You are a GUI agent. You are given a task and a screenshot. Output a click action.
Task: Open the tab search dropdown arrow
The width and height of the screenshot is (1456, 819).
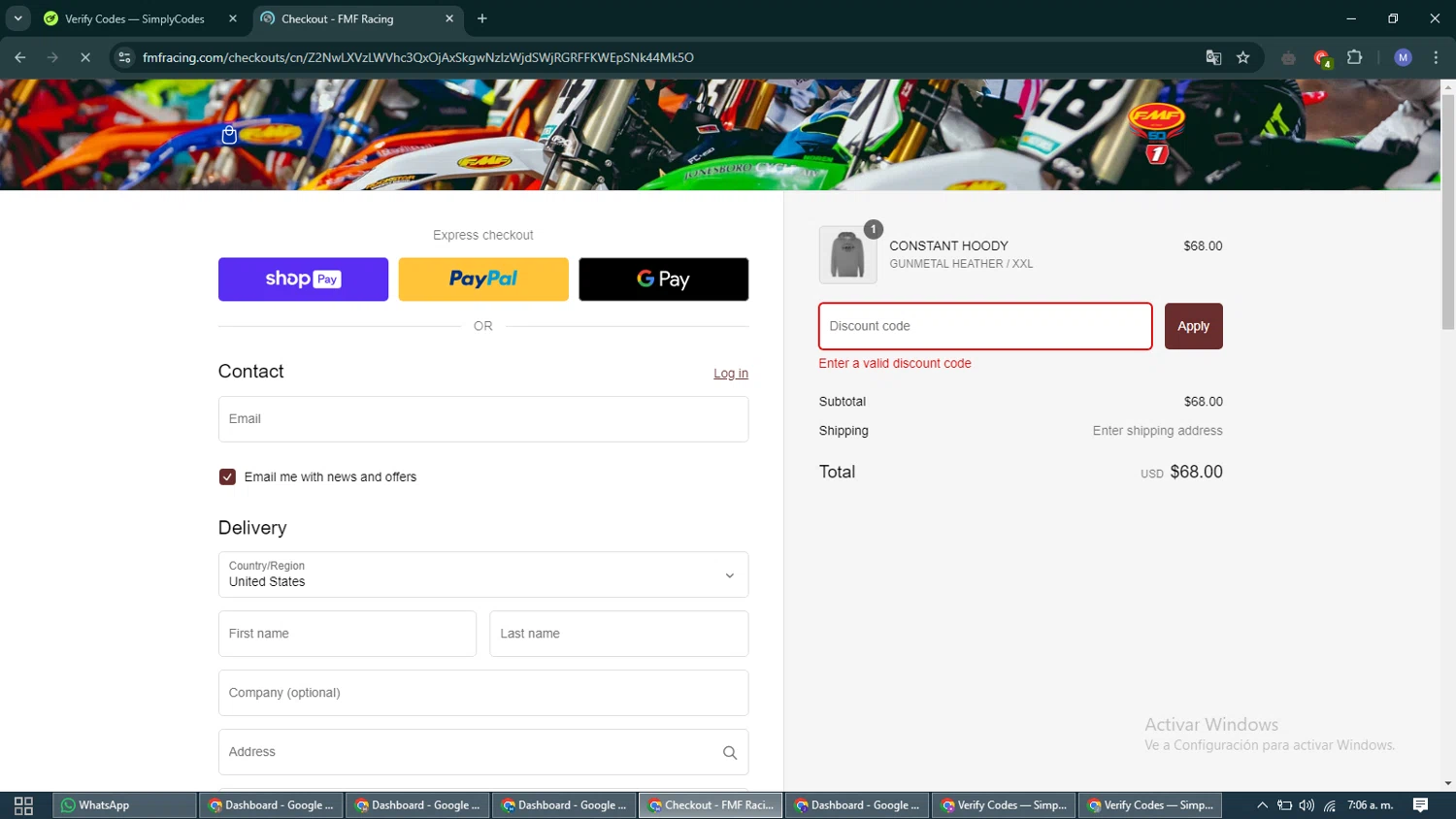point(17,18)
